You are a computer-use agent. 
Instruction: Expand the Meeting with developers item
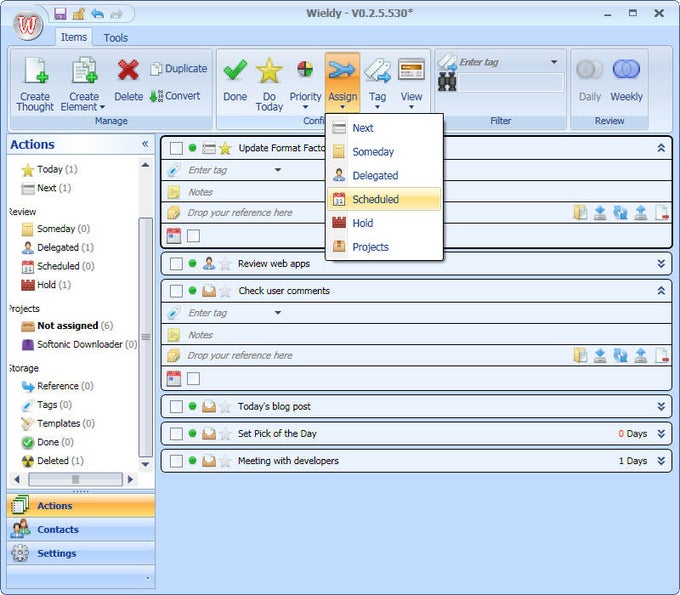[661, 461]
